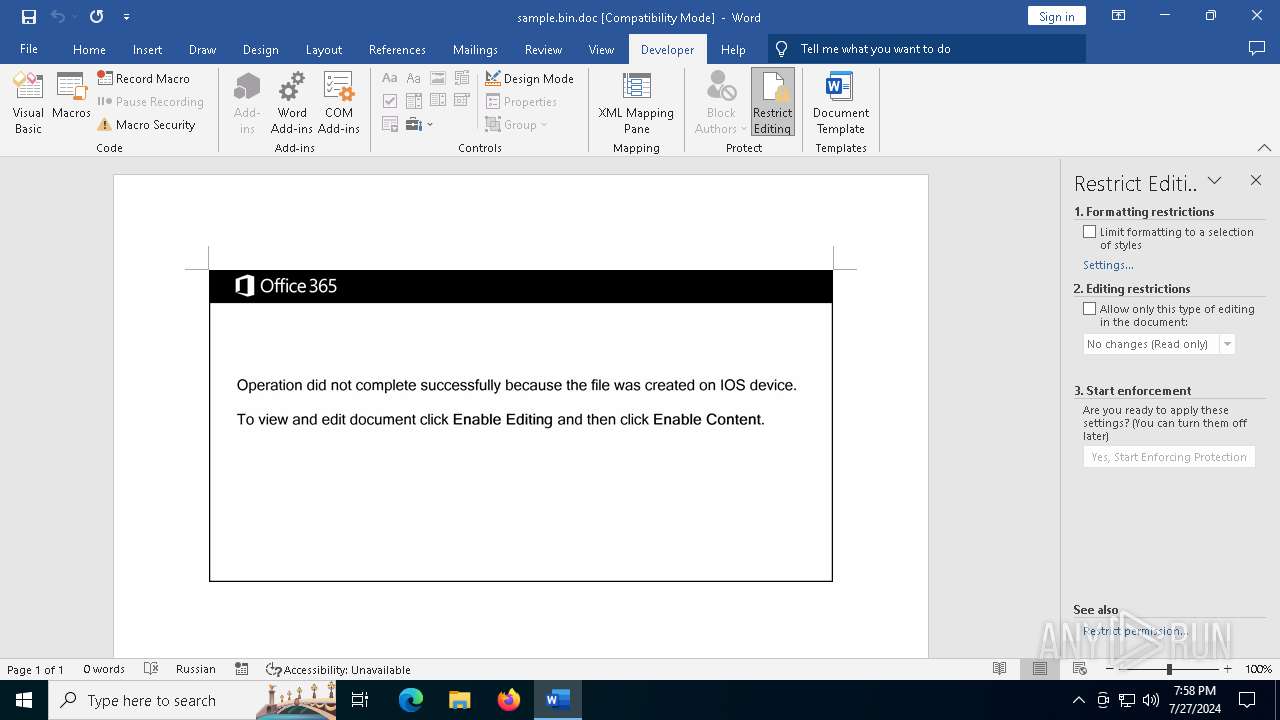Open the Comments pane icon
This screenshot has height=720, width=1280.
pyautogui.click(x=1257, y=48)
